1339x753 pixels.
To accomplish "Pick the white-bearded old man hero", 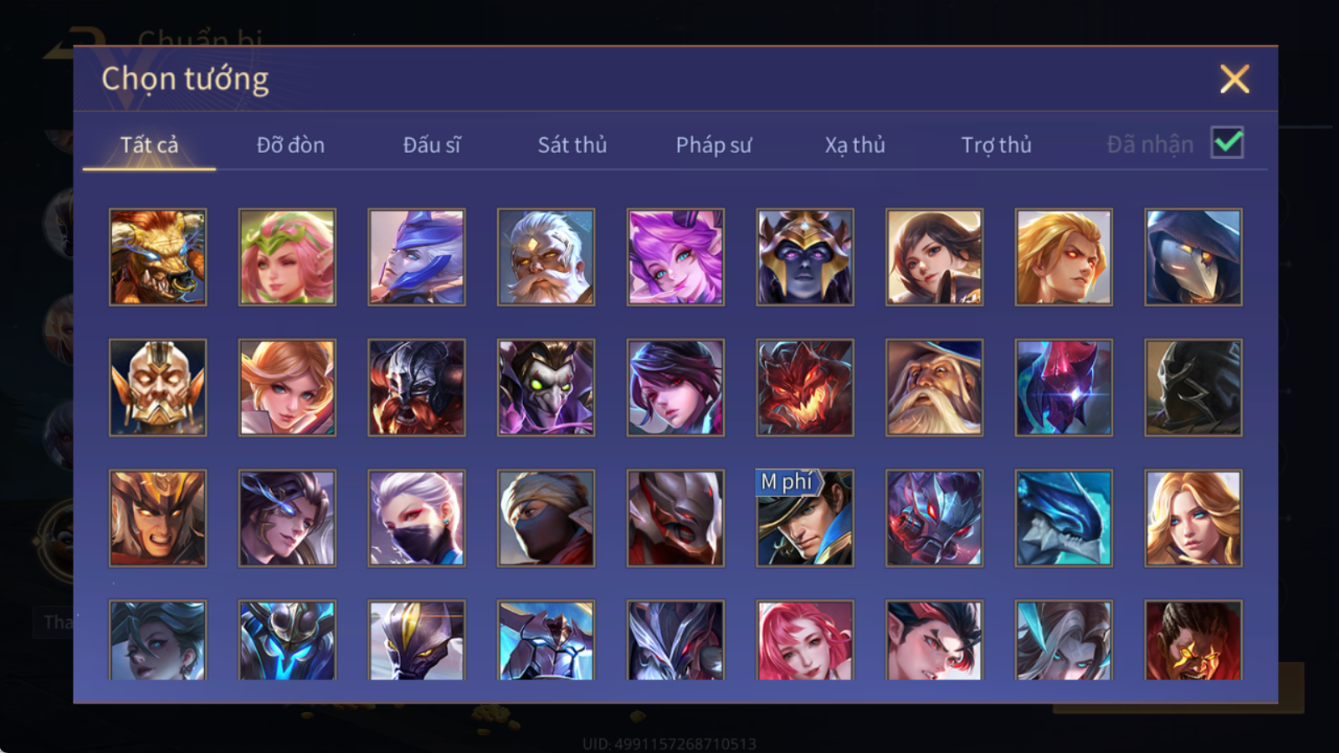I will coord(546,257).
